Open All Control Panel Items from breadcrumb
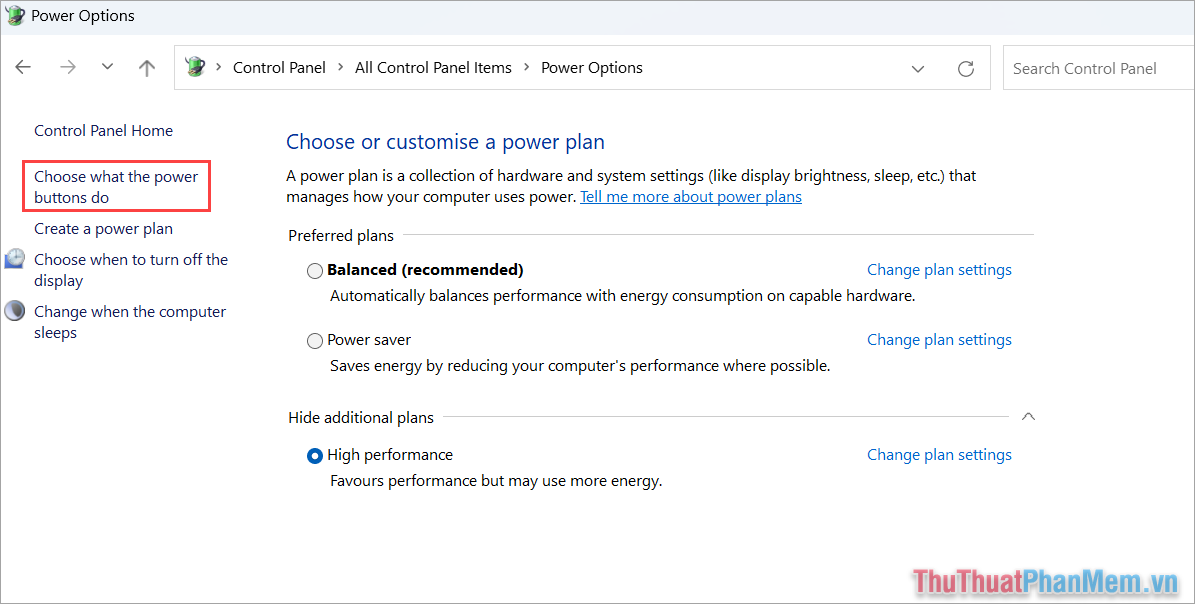The width and height of the screenshot is (1195, 604). [x=433, y=67]
